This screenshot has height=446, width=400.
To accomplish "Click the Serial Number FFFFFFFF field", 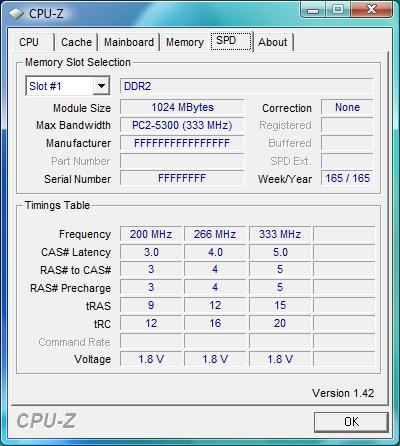I will point(182,178).
